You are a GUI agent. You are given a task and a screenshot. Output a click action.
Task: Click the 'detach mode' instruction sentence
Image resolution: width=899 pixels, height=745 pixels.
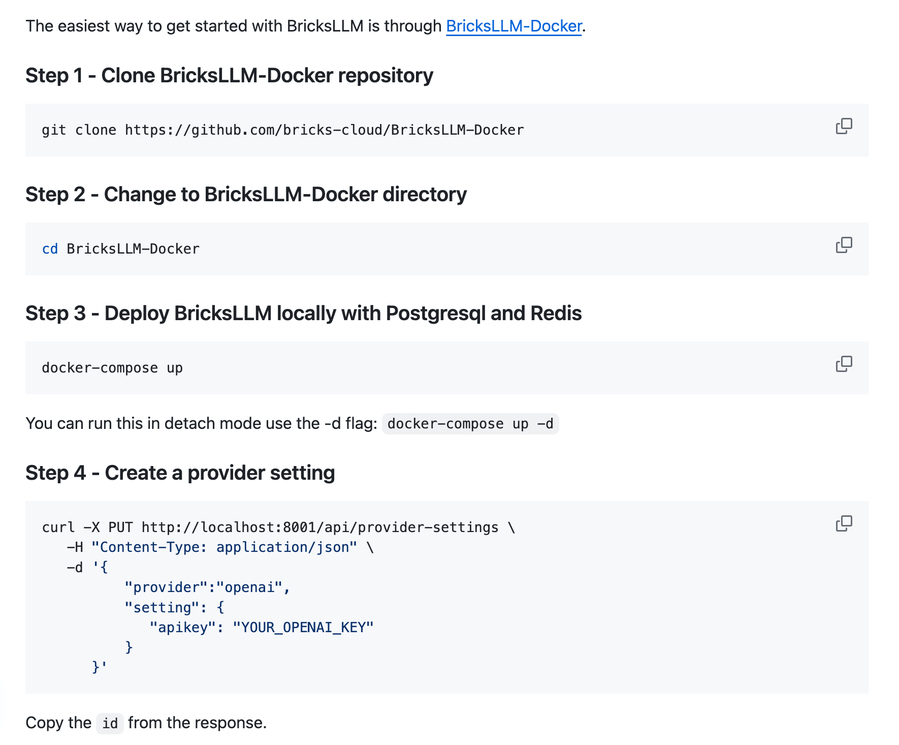point(201,424)
